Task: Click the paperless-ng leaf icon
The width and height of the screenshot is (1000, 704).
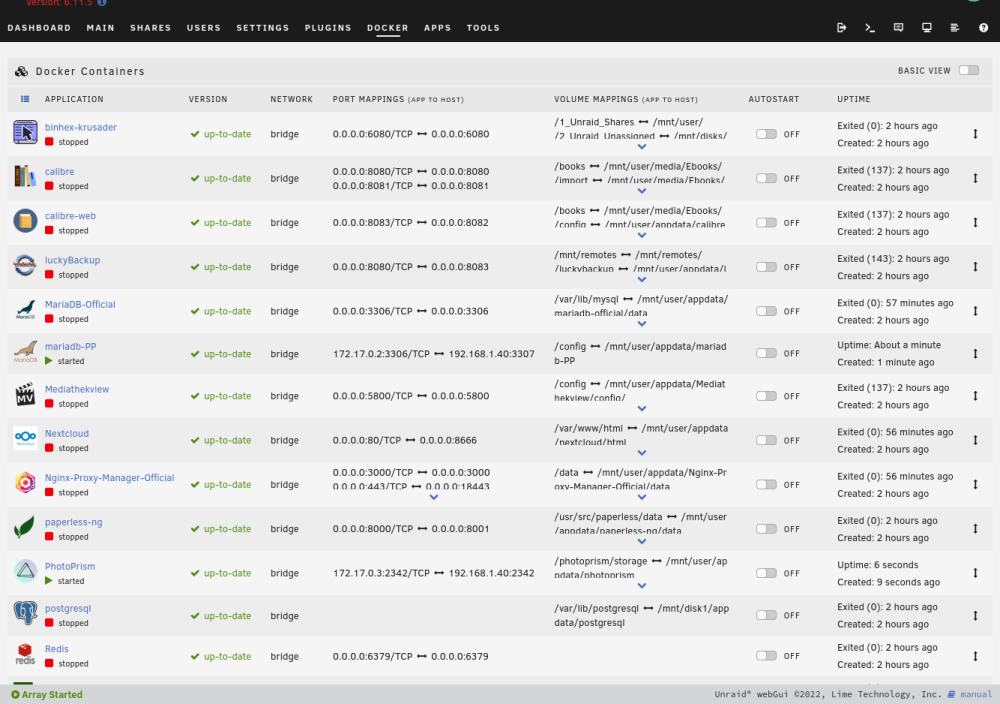Action: [x=26, y=527]
